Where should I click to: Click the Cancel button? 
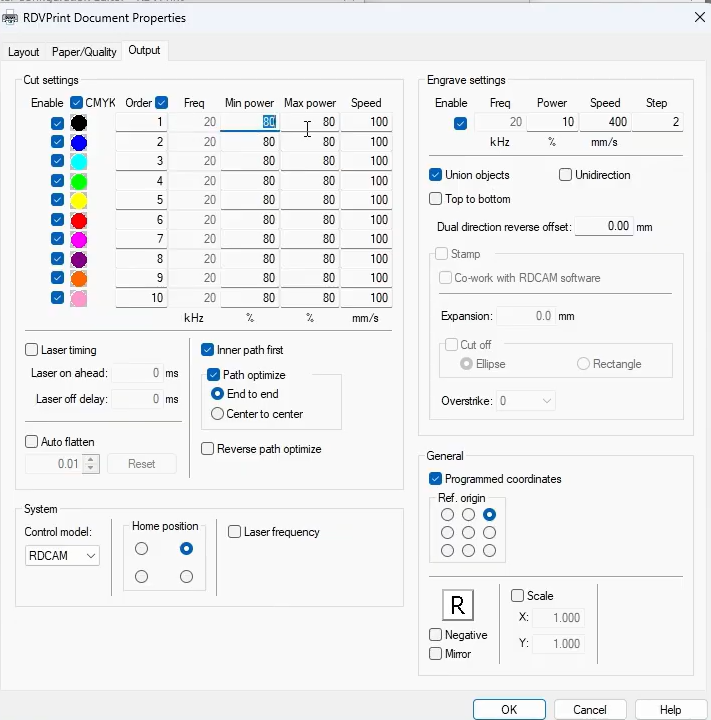[589, 709]
